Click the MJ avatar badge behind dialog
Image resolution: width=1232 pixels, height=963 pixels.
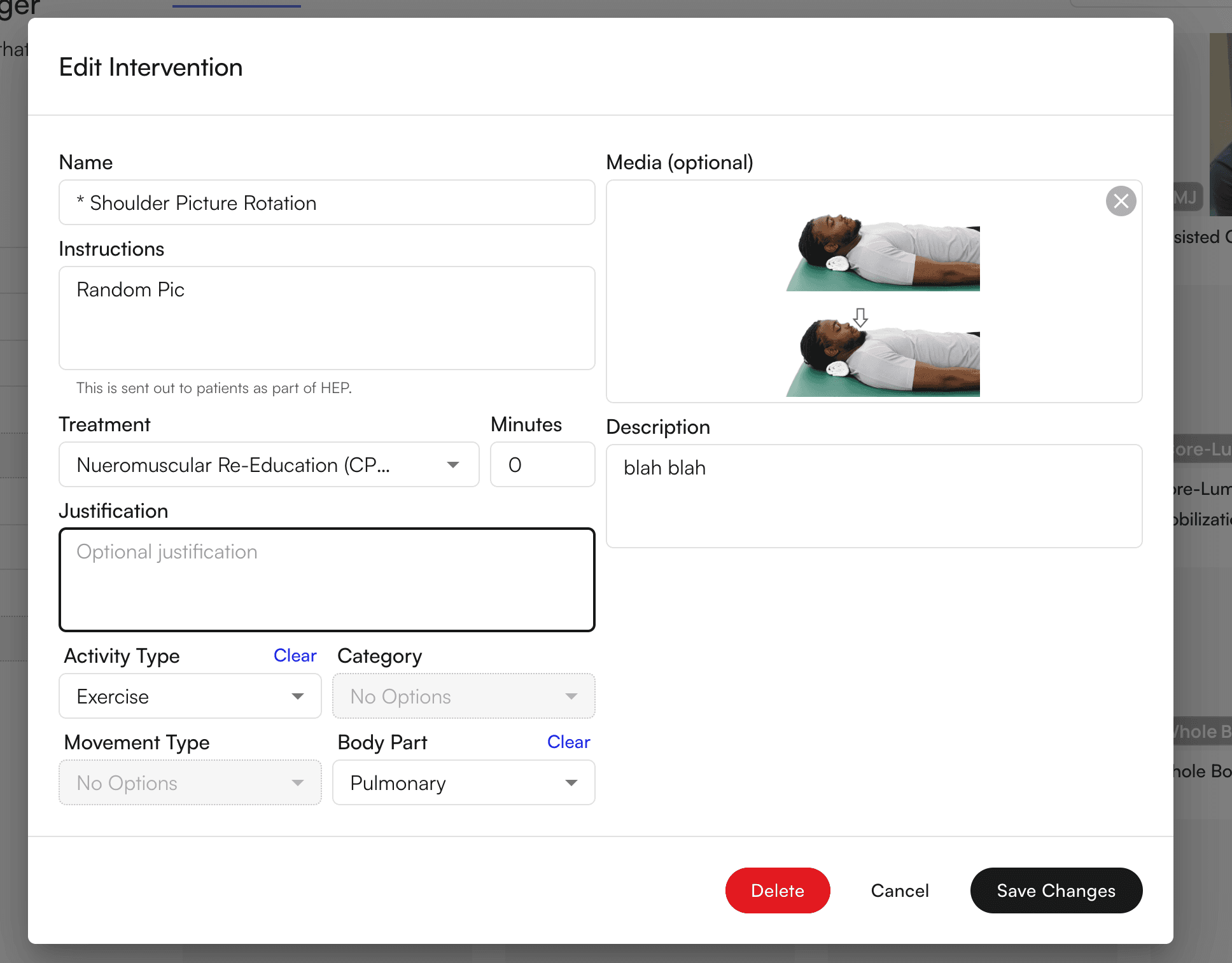click(x=1186, y=198)
